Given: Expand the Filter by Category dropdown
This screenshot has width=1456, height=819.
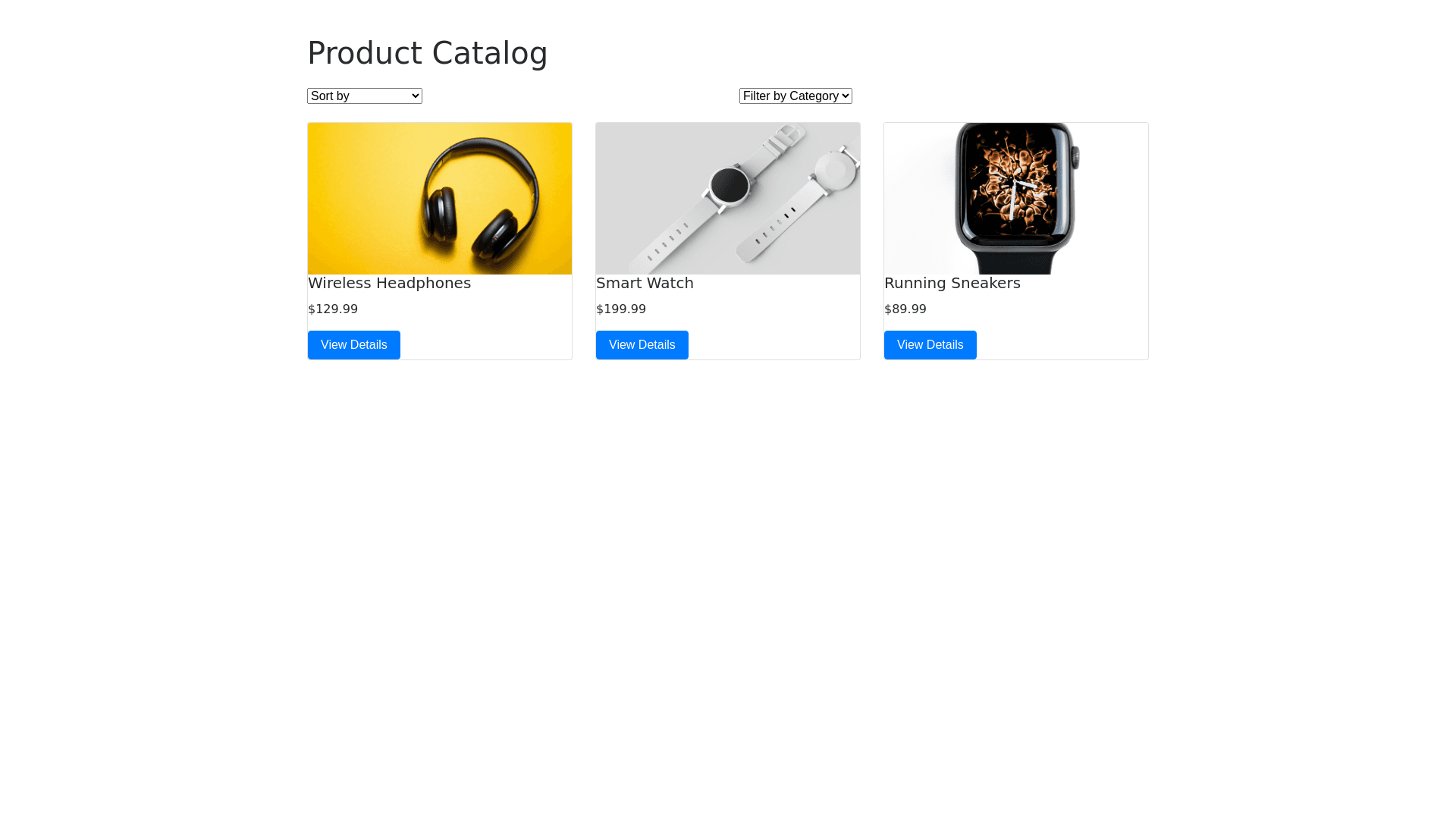Looking at the screenshot, I should coord(795,96).
